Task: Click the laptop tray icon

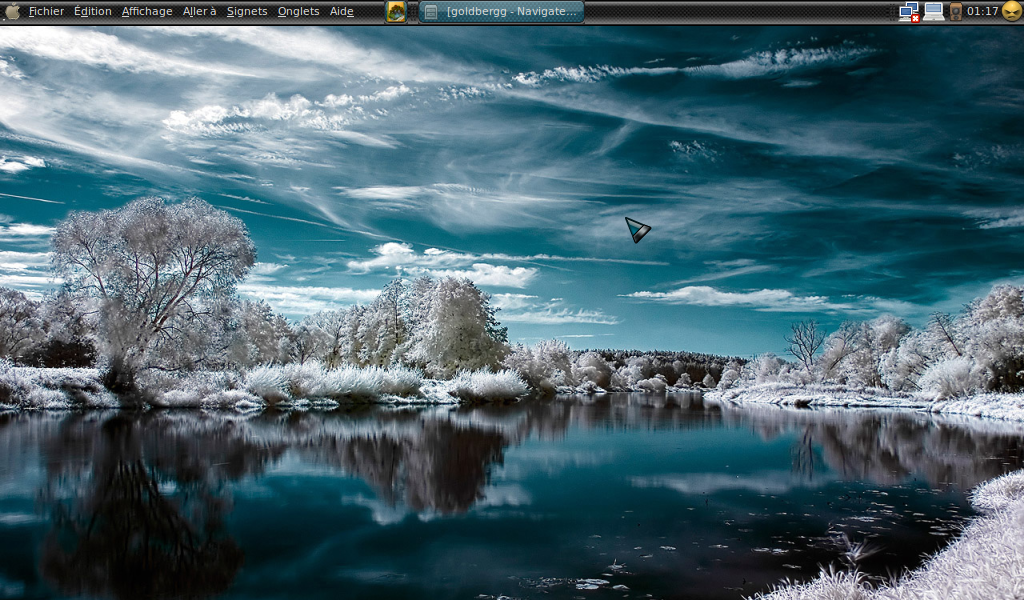Action: [x=933, y=12]
